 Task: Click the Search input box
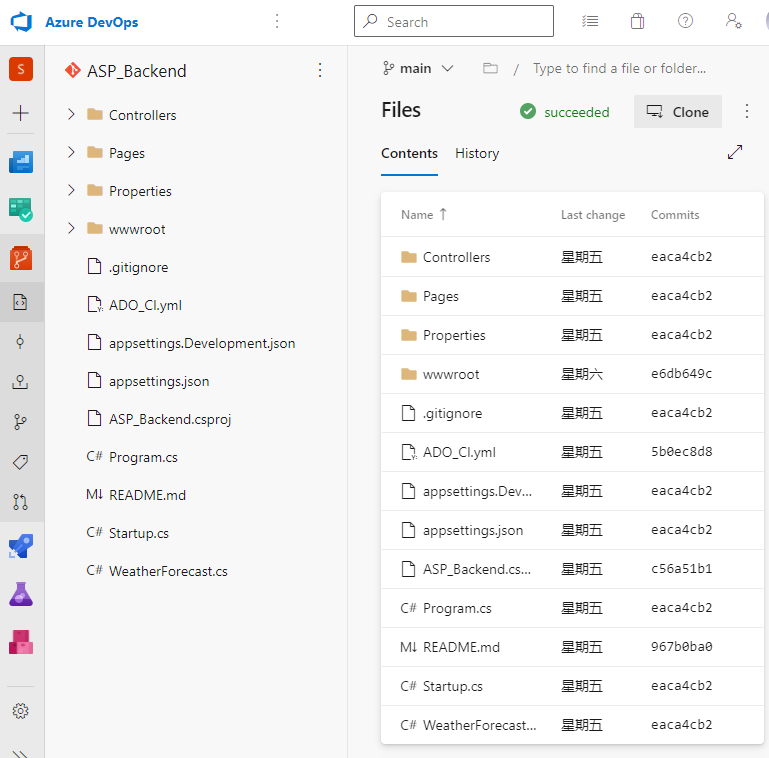click(454, 21)
